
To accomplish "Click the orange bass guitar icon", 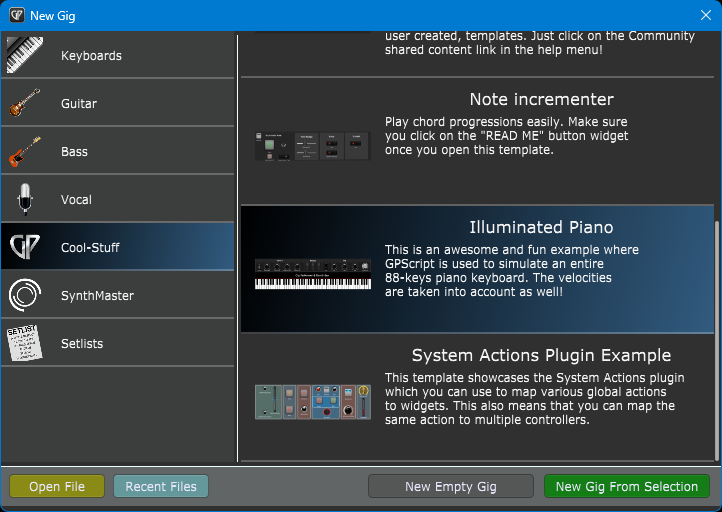I will (x=25, y=151).
